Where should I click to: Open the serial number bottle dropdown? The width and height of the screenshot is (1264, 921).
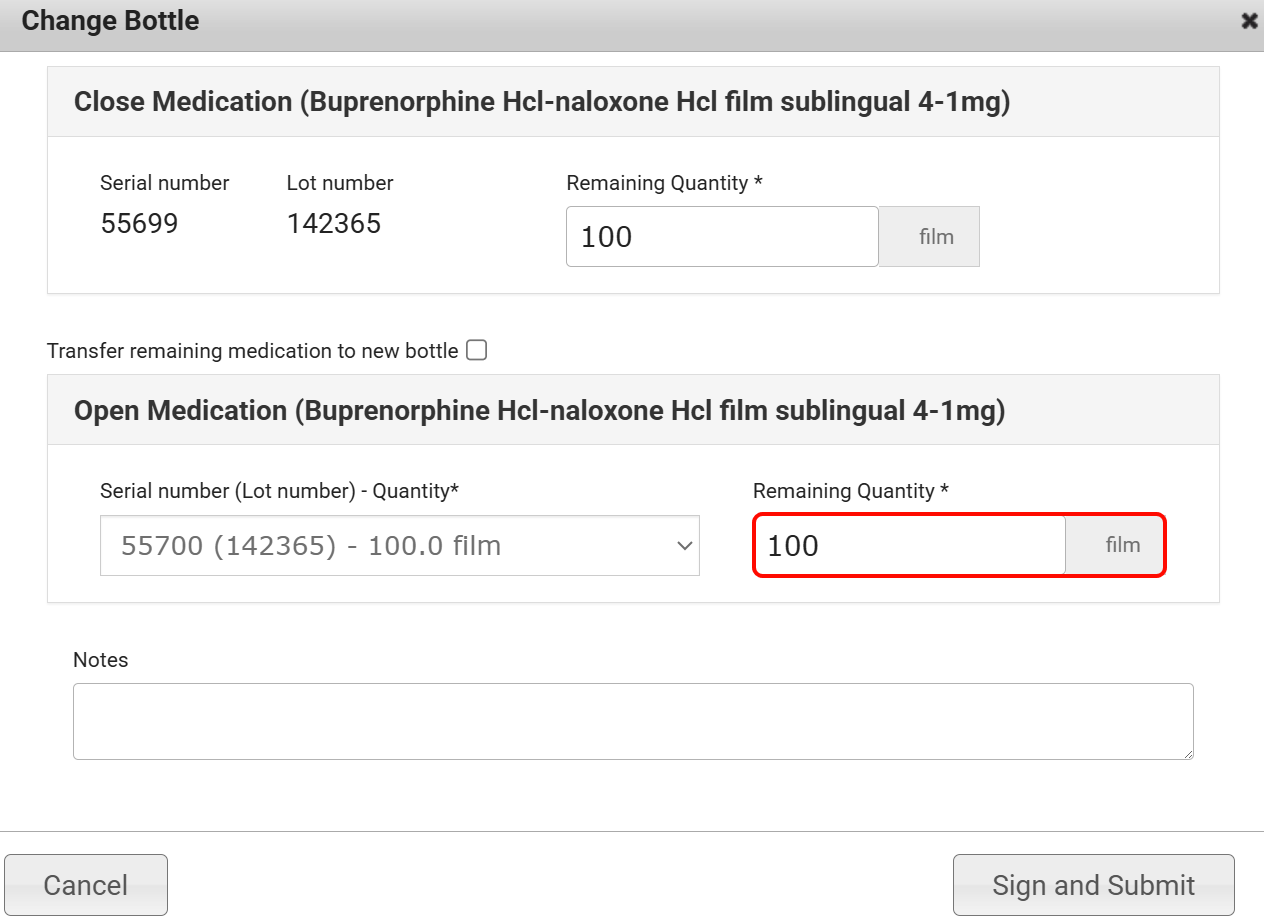tap(399, 546)
